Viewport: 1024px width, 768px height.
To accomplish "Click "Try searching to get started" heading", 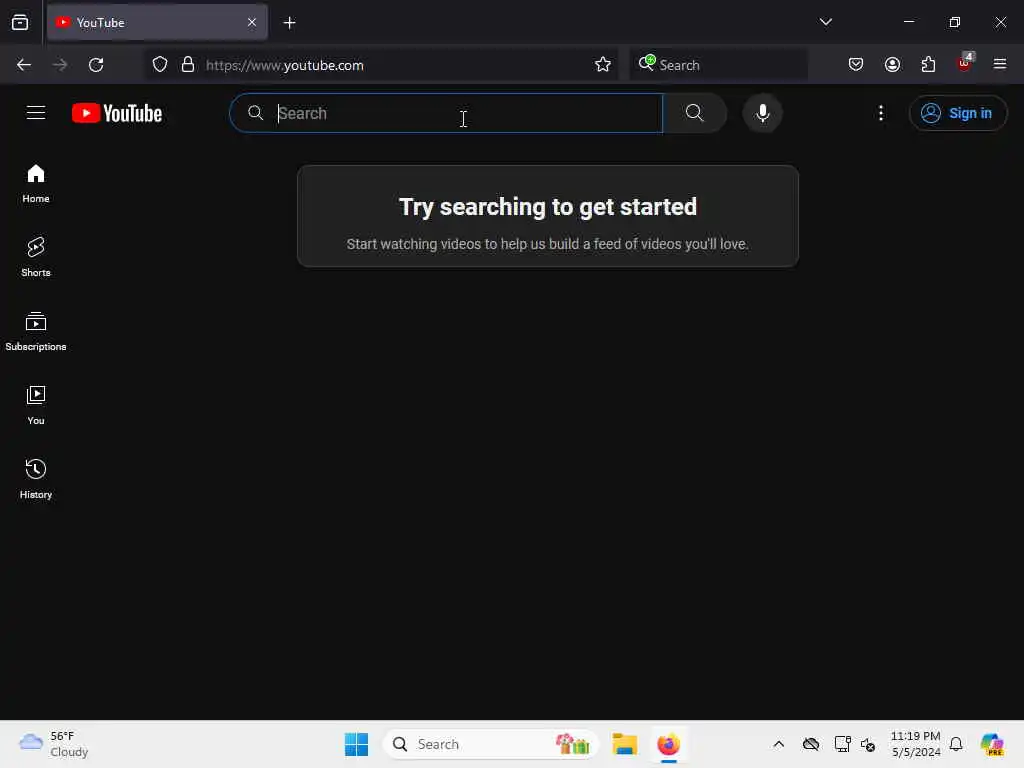I will [x=548, y=207].
